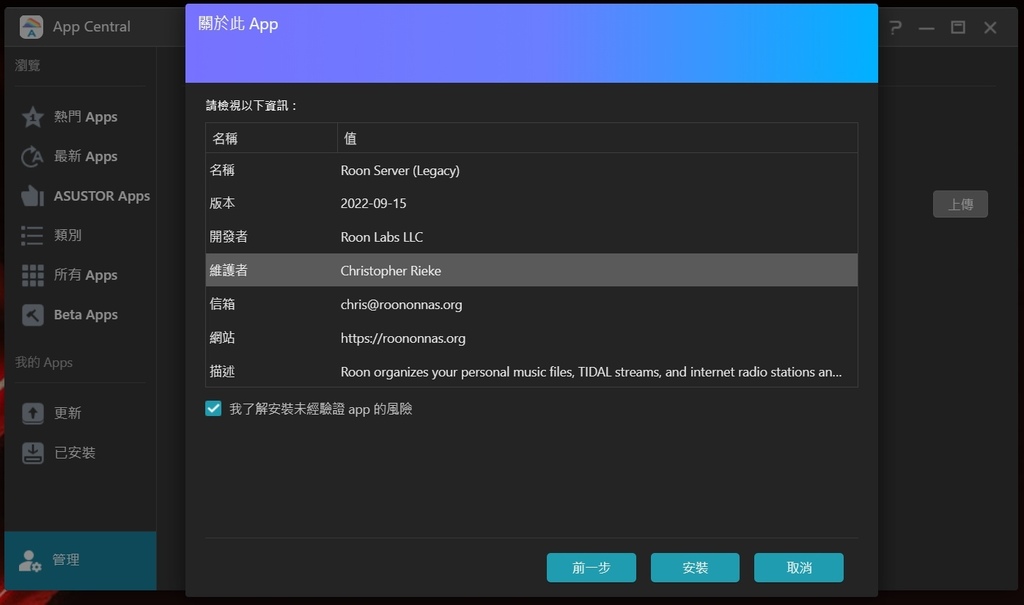Open 已安裝 in the sidebar
The image size is (1024, 605).
click(x=80, y=453)
